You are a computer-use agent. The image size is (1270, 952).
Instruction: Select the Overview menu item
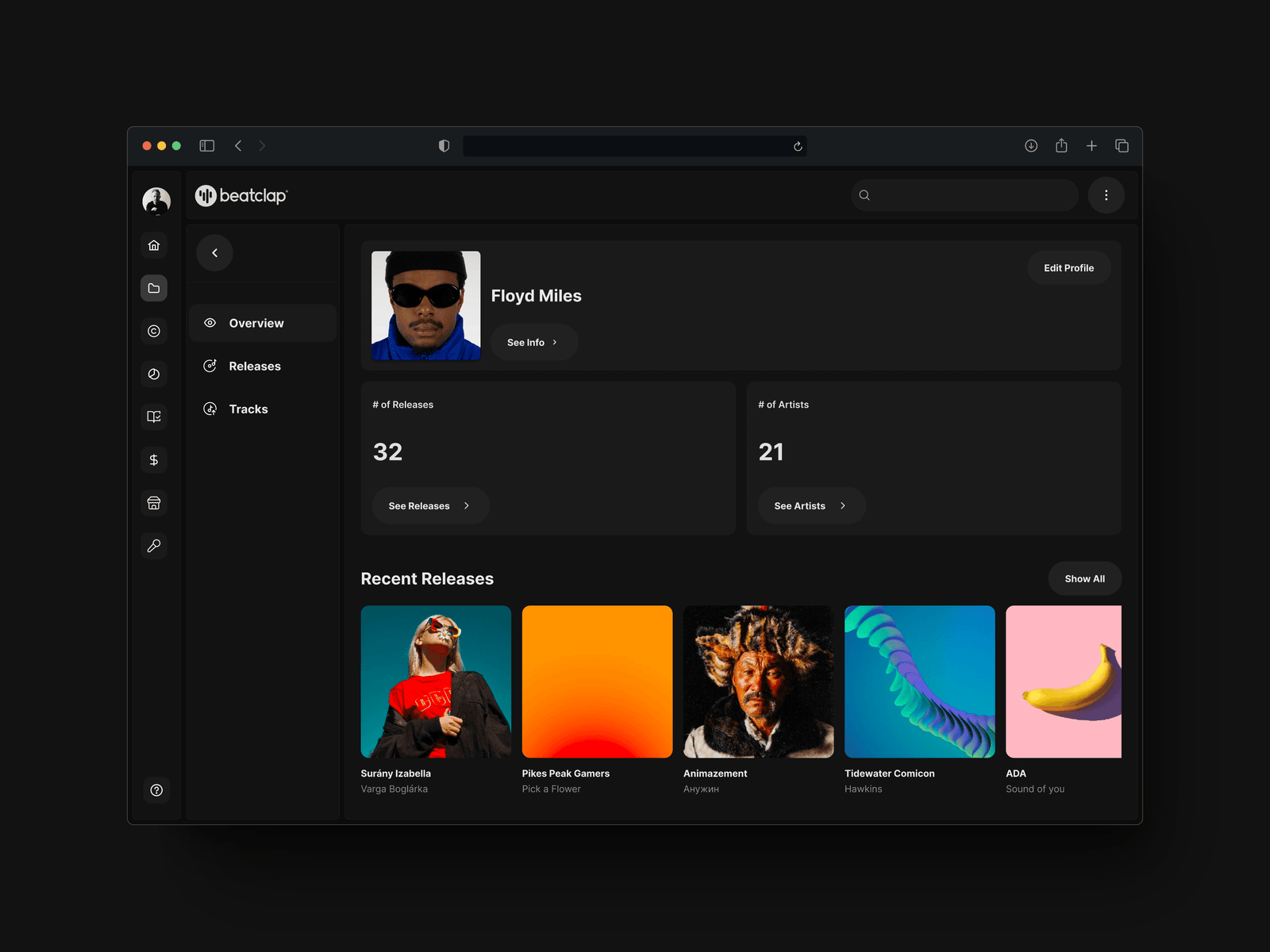coord(263,323)
